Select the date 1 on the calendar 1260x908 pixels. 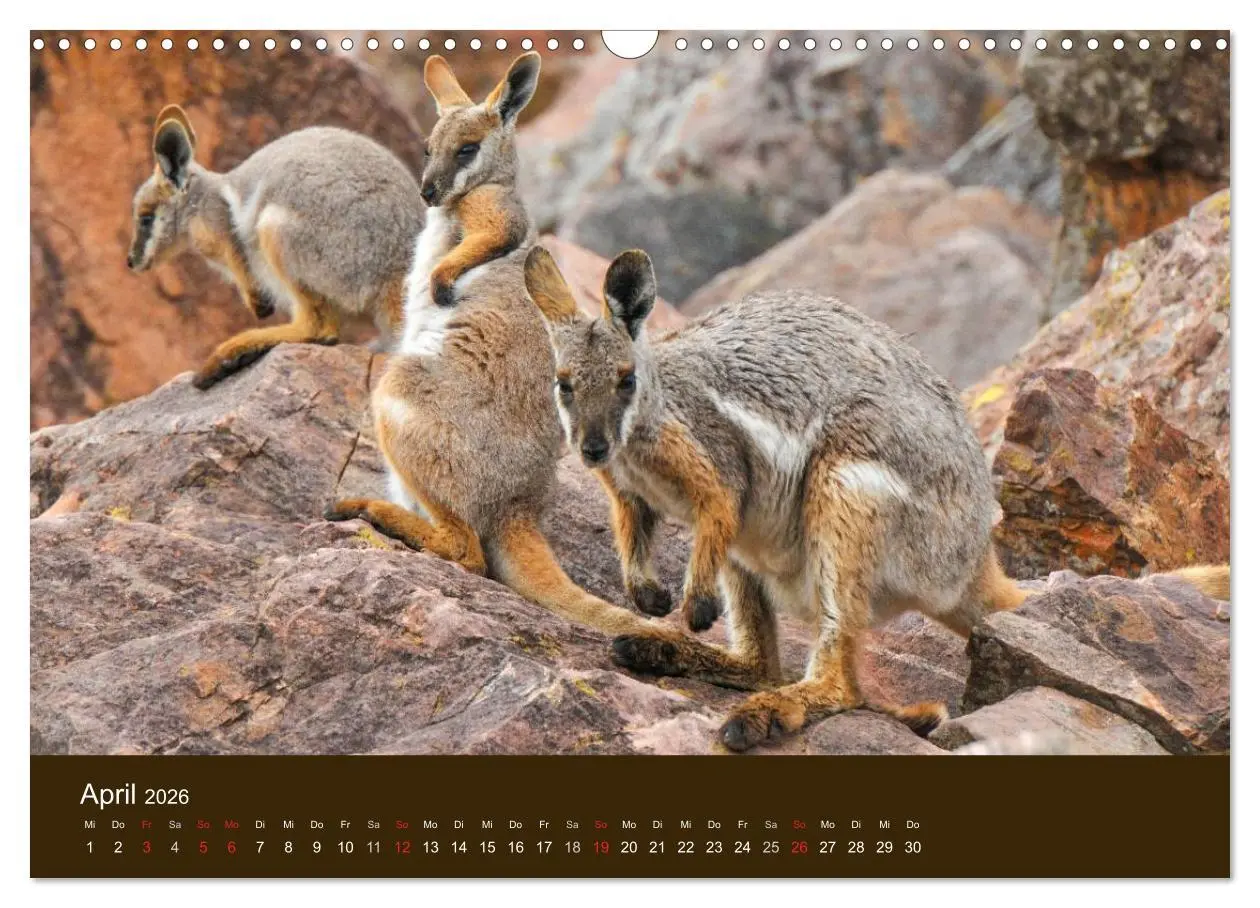(x=88, y=849)
